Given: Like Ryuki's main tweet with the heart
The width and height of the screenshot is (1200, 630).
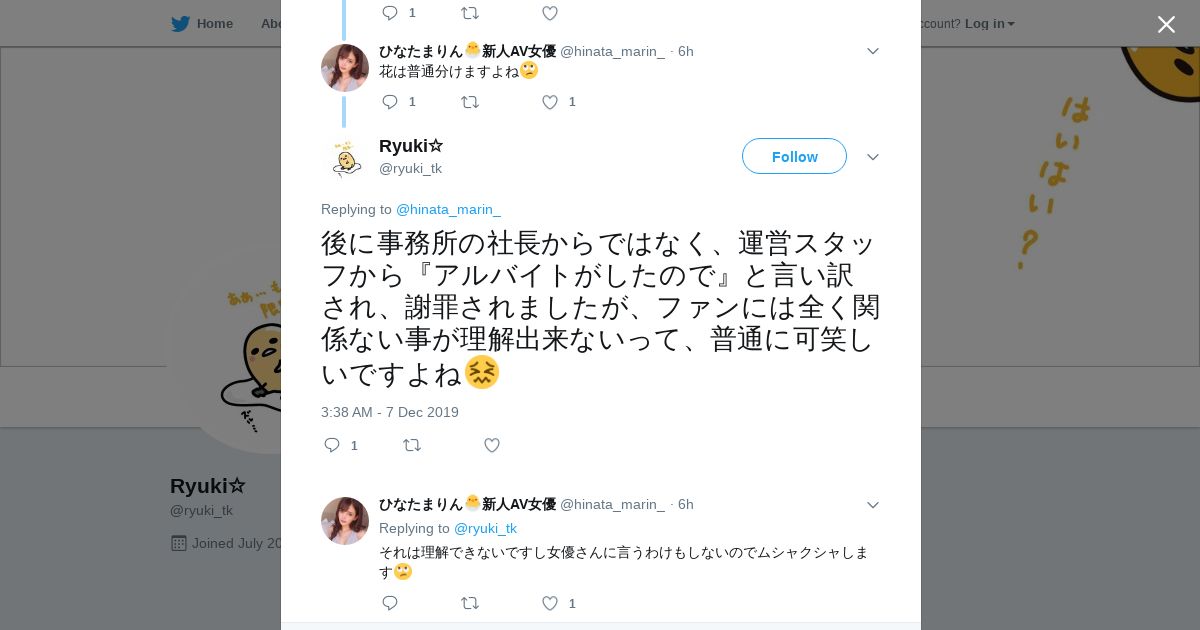Looking at the screenshot, I should pyautogui.click(x=492, y=445).
